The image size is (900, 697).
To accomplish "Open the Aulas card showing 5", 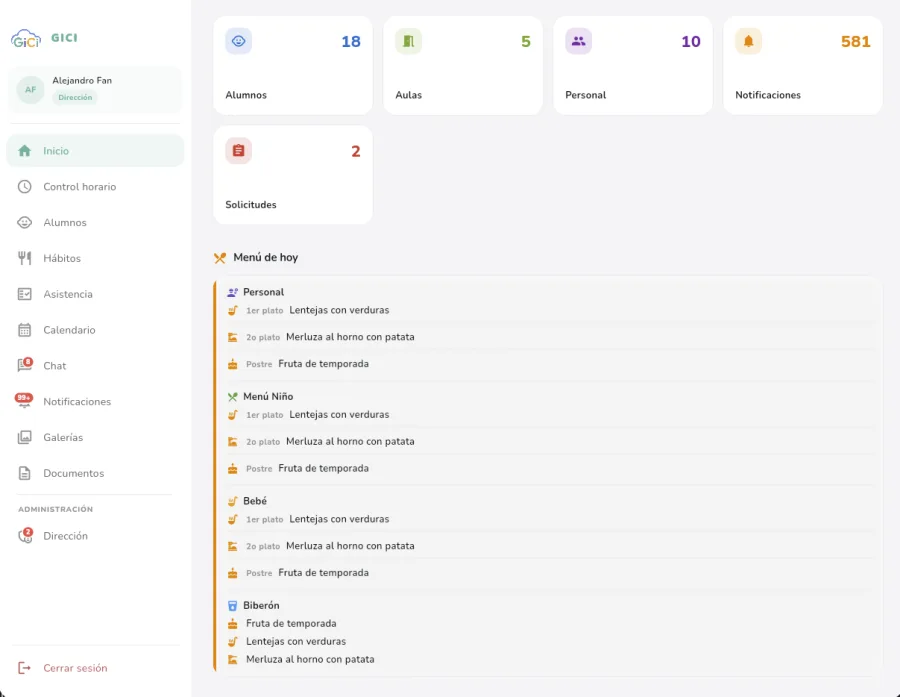I will (463, 65).
